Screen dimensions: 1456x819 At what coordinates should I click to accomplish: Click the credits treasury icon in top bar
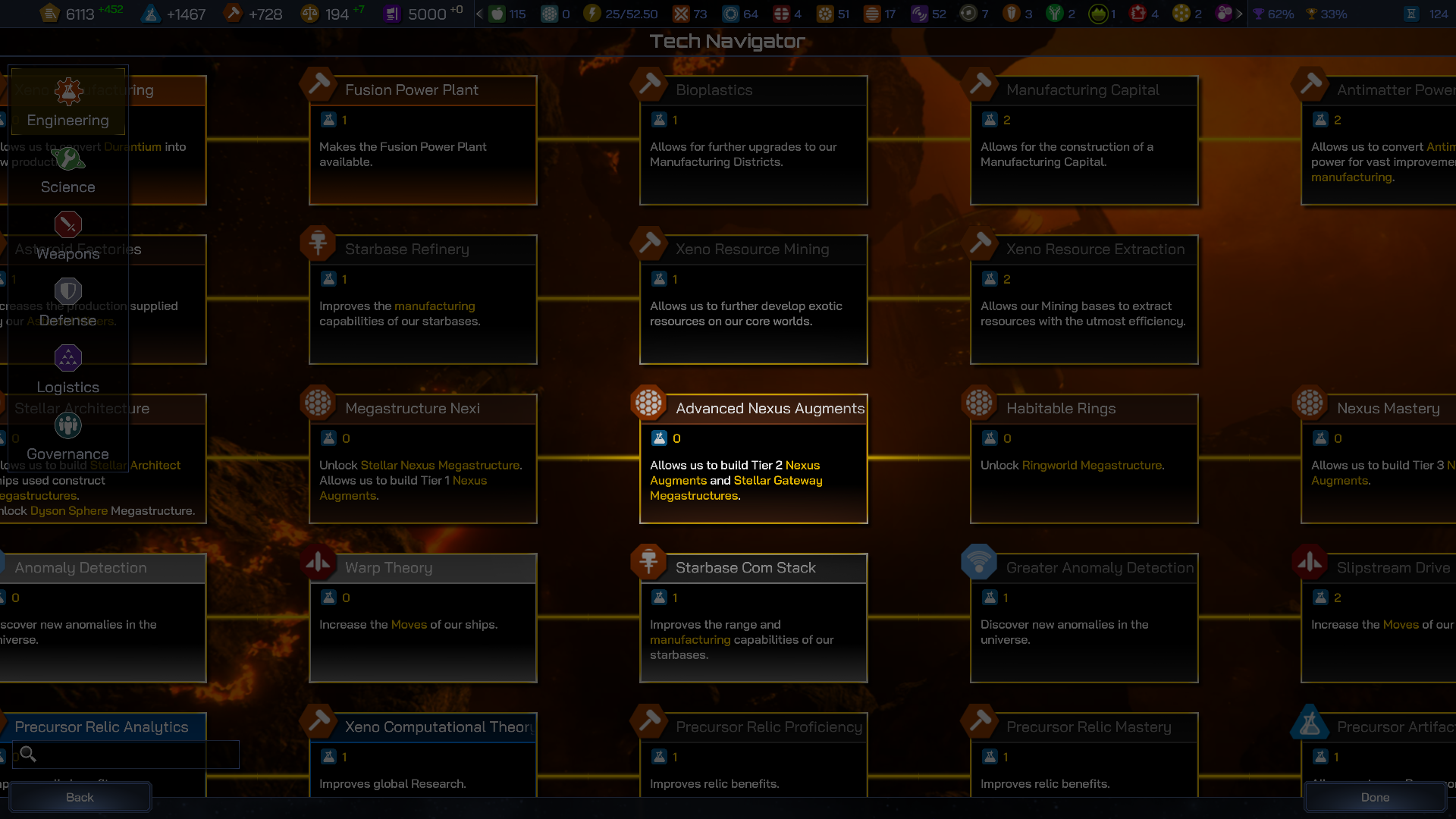(x=50, y=14)
